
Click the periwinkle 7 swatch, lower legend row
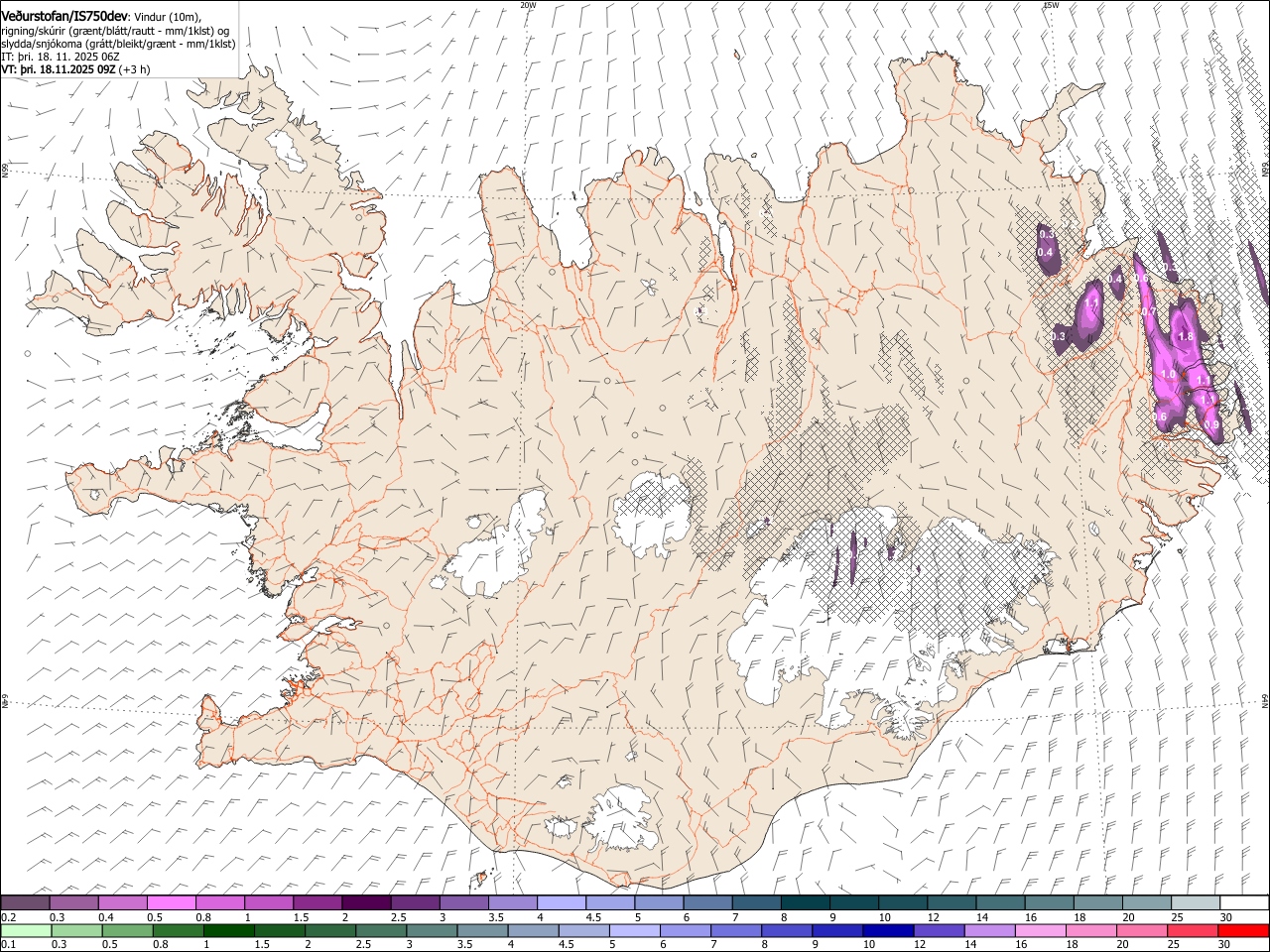(735, 931)
